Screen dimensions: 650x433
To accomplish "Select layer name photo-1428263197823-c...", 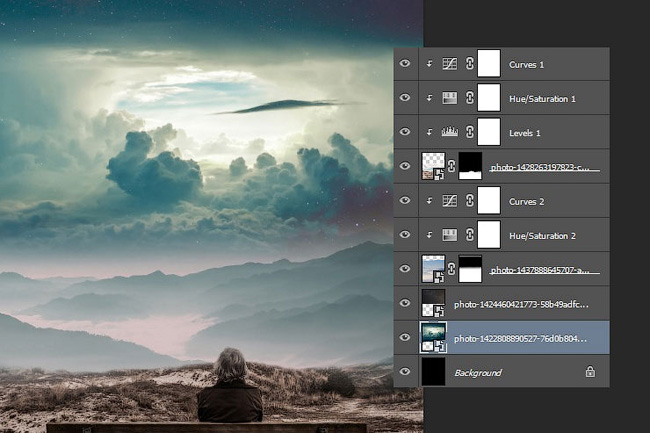I will 540,167.
